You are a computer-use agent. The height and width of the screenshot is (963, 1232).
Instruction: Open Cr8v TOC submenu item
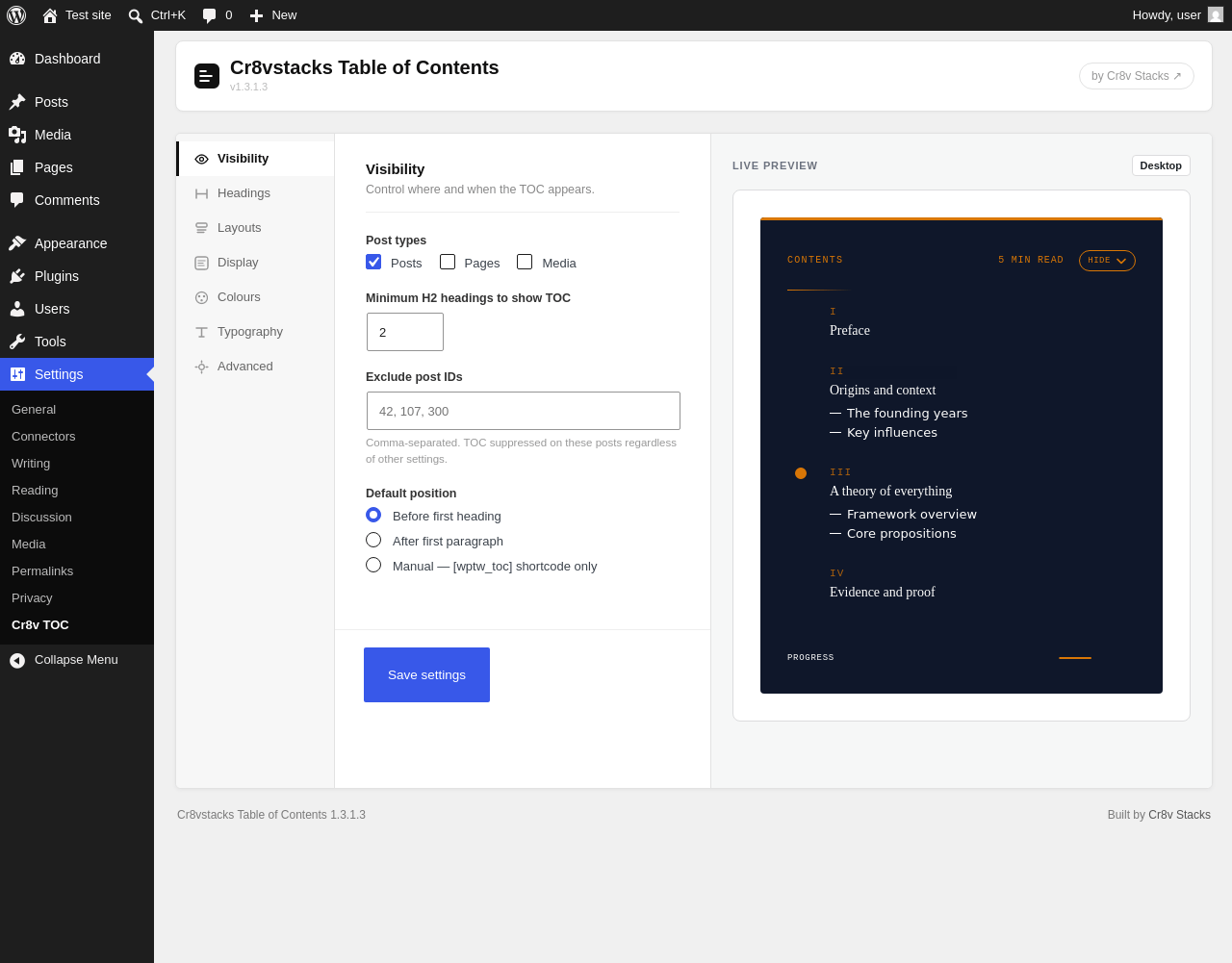(40, 625)
